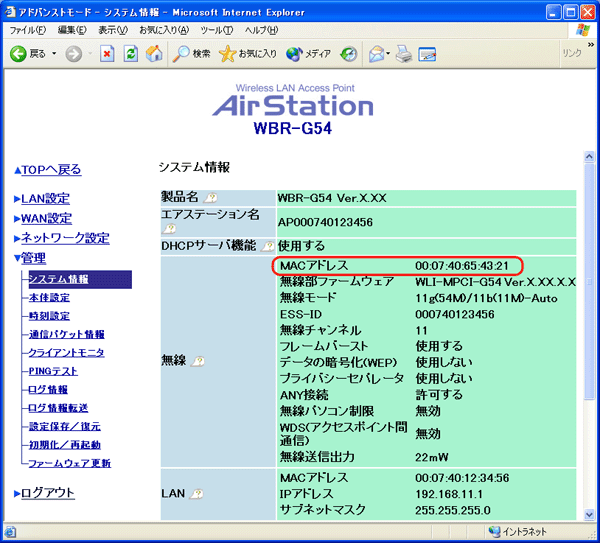Click the help icon beside 無線

click(x=197, y=361)
